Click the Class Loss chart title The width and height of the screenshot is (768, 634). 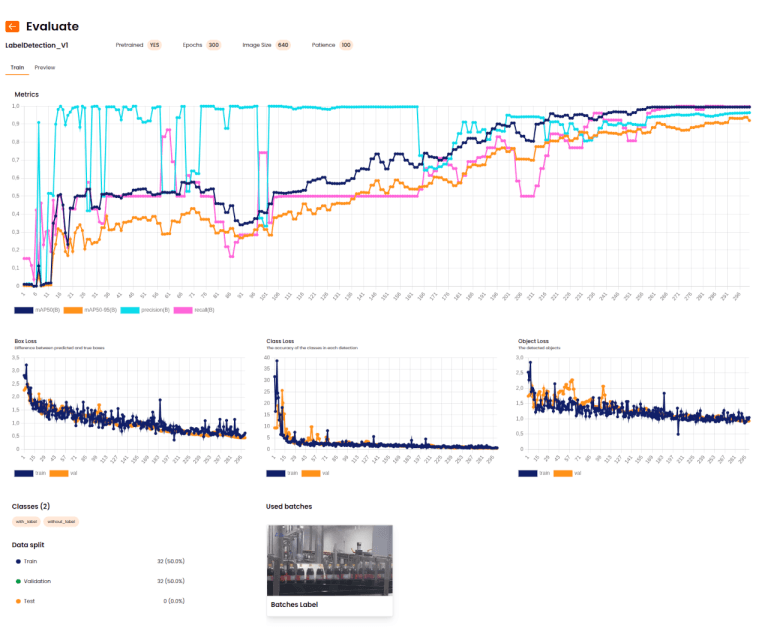(x=280, y=341)
